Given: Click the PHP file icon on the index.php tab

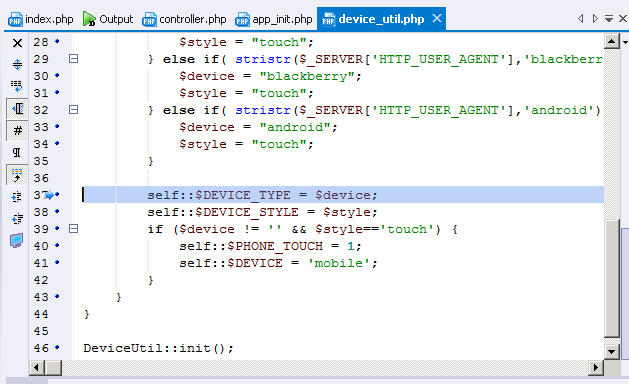Looking at the screenshot, I should pos(15,19).
